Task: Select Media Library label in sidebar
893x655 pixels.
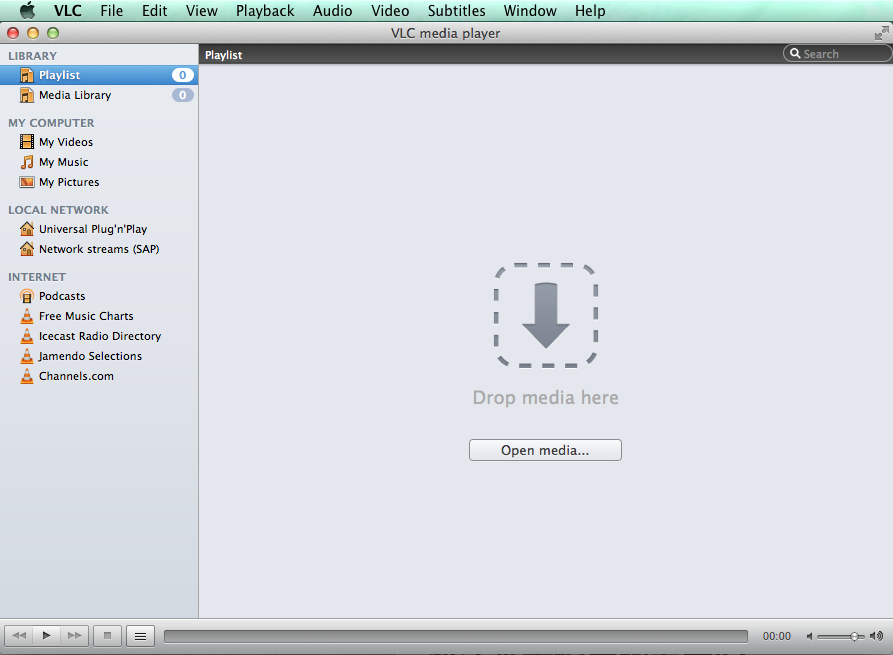Action: coord(75,95)
